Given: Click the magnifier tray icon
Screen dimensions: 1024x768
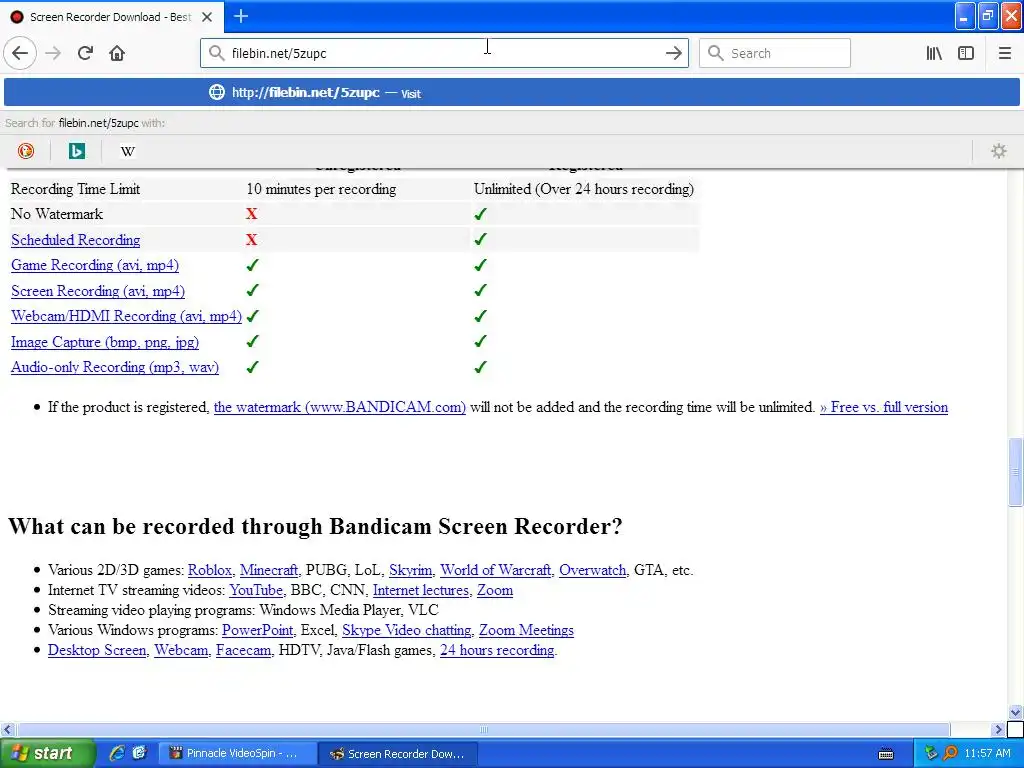Looking at the screenshot, I should (x=950, y=753).
